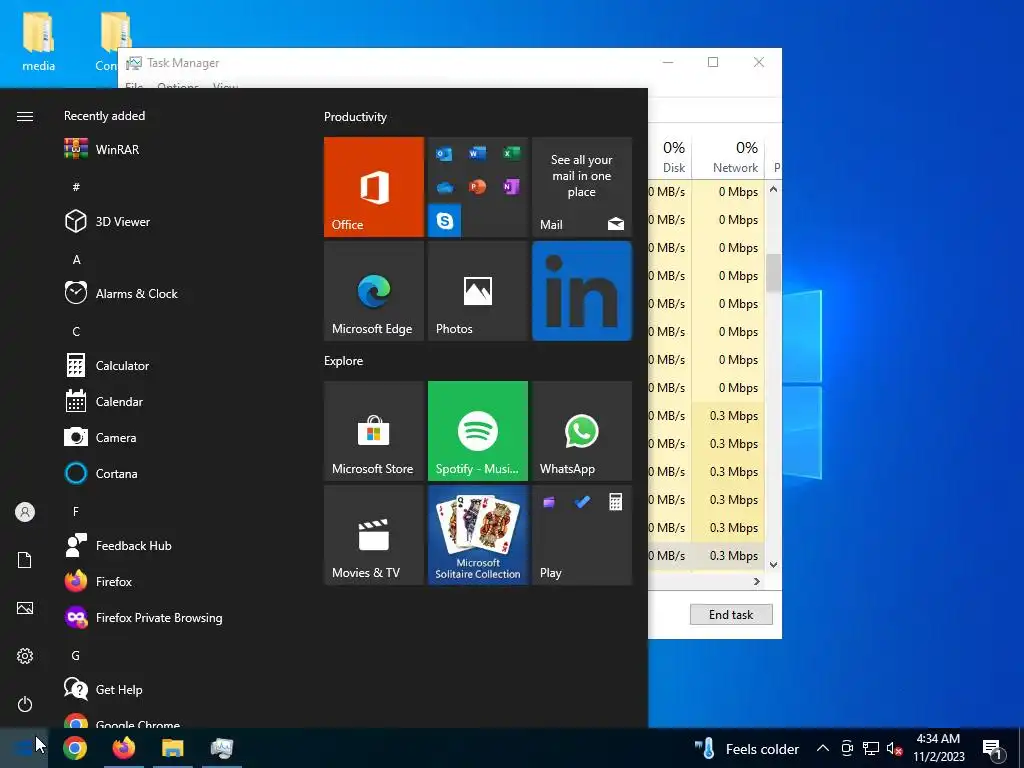Image resolution: width=1024 pixels, height=768 pixels.
Task: Open the clock showing 4:34 AM
Action: pos(938,748)
